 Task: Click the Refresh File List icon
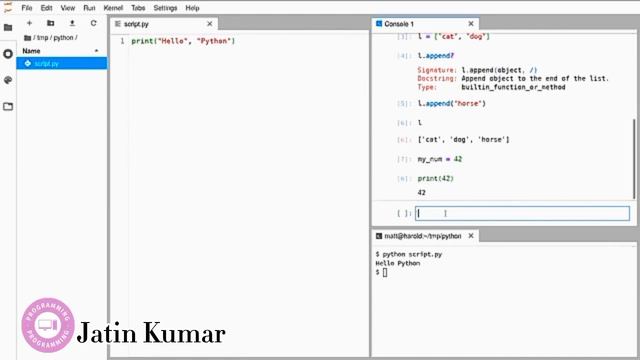pyautogui.click(x=93, y=23)
